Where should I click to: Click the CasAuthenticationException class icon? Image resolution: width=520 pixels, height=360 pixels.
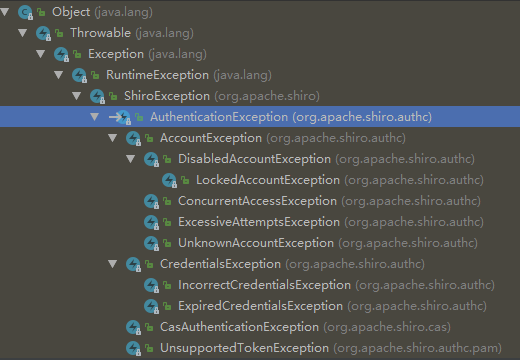133,328
